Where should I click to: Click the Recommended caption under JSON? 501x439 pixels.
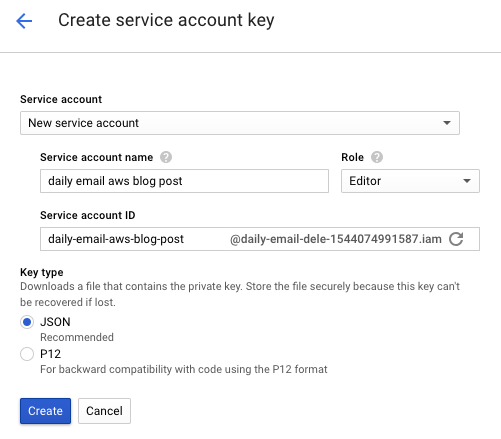pyautogui.click(x=77, y=337)
